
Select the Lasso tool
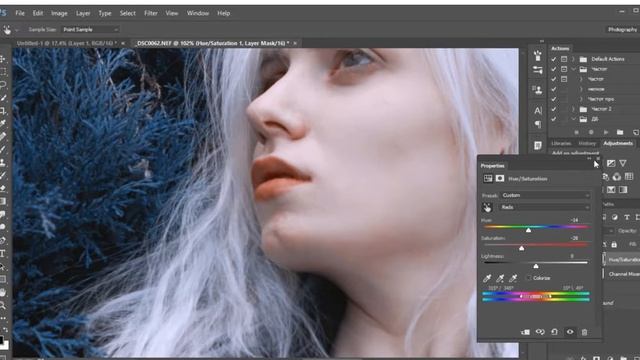click(x=2, y=85)
